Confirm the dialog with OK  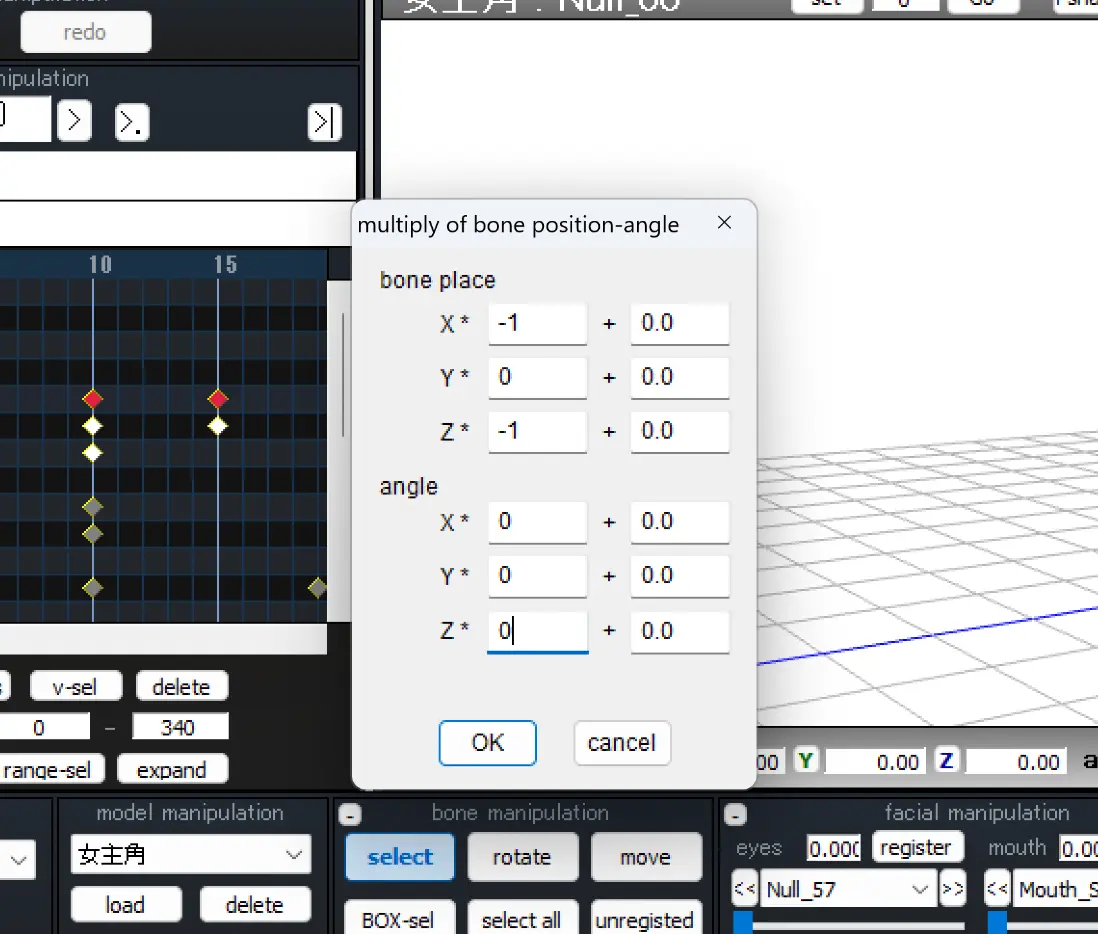(487, 743)
